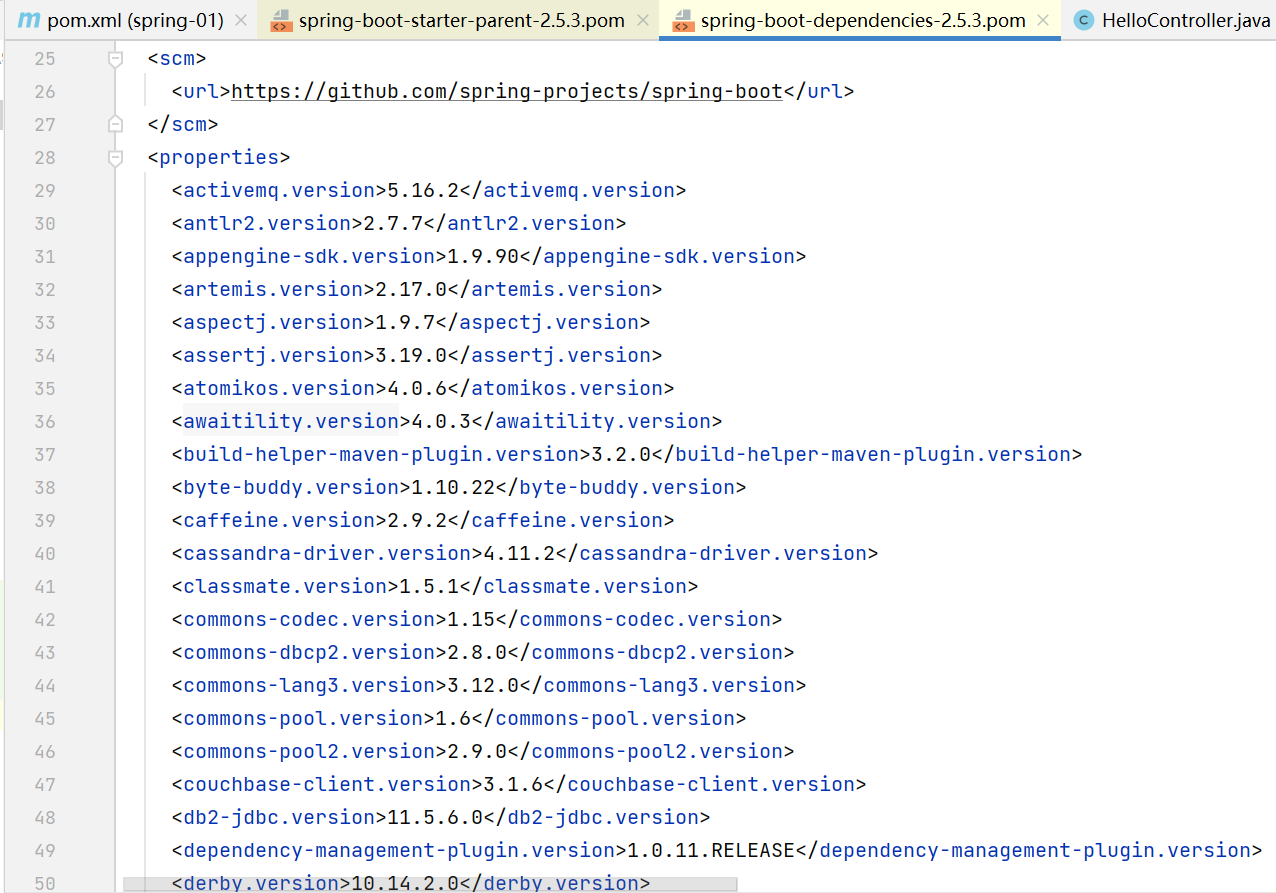Close the spring-boot-starter-parent-2.5.3.pom tab
Image resolution: width=1276 pixels, height=893 pixels.
[641, 20]
